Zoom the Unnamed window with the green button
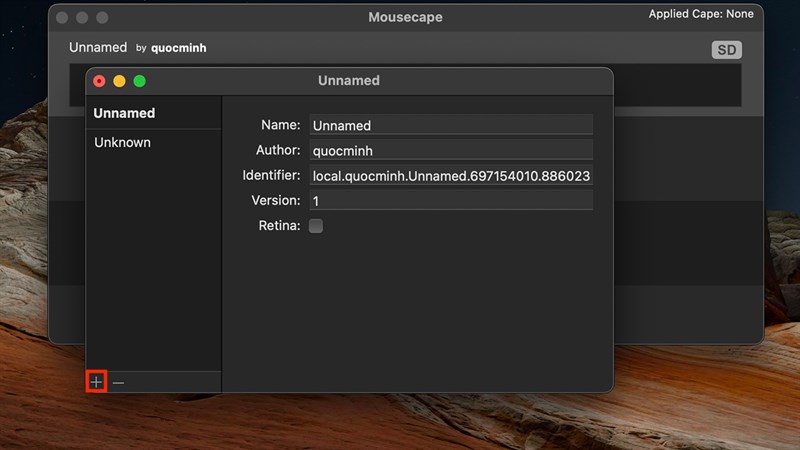800x450 pixels. tap(139, 81)
